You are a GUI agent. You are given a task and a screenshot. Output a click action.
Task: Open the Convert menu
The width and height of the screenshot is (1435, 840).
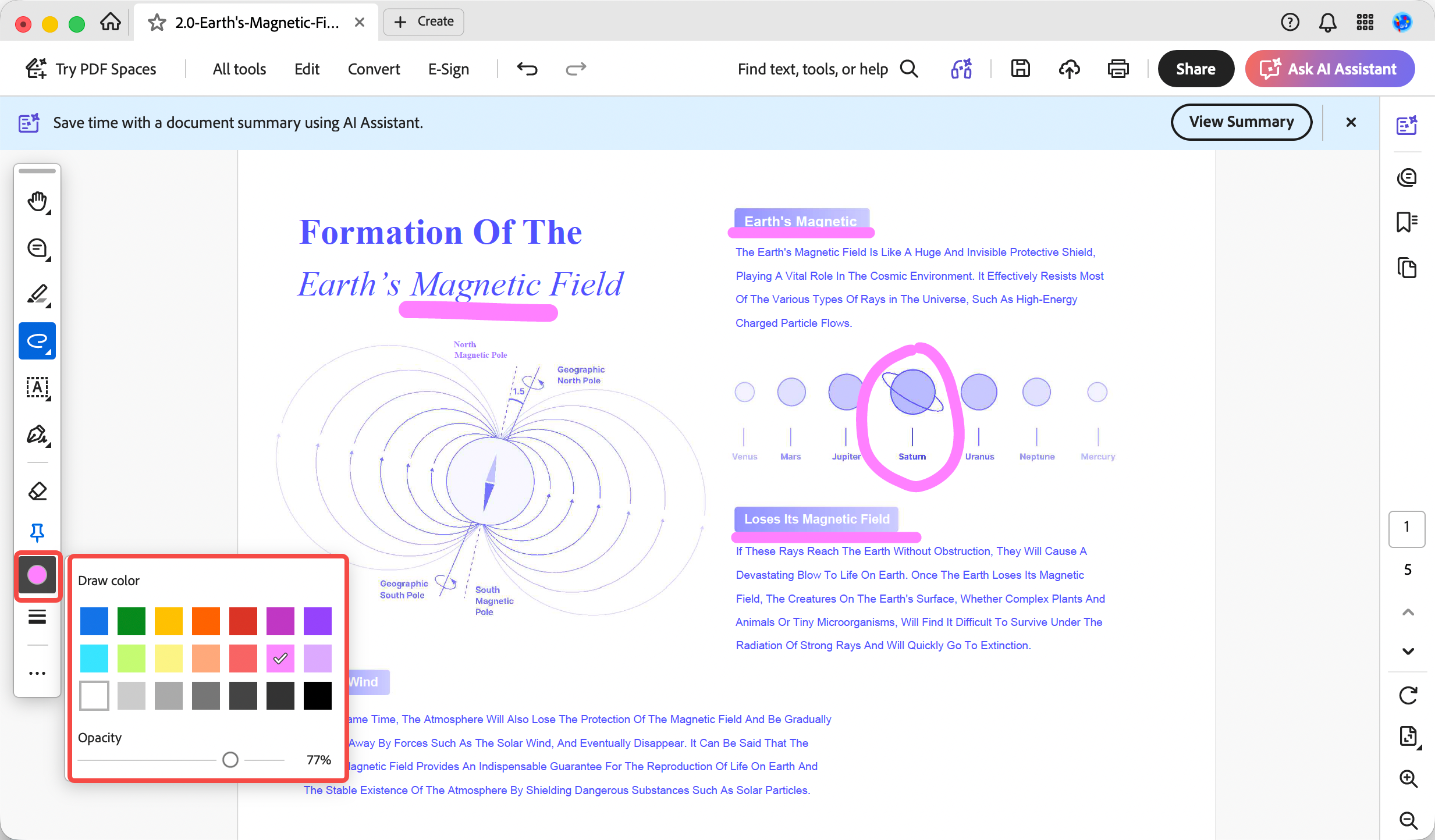374,69
